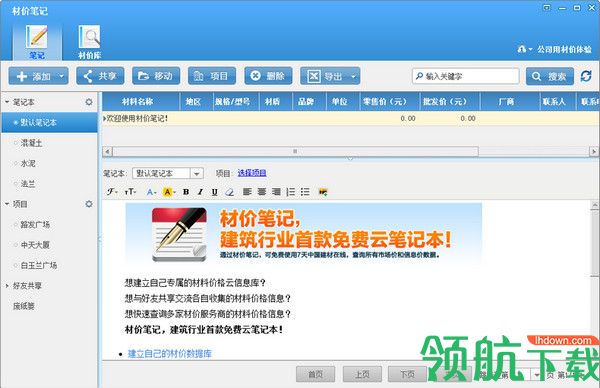The height and width of the screenshot is (388, 600).
Task: Open the 导出 export dropdown arrow
Action: pyautogui.click(x=354, y=76)
